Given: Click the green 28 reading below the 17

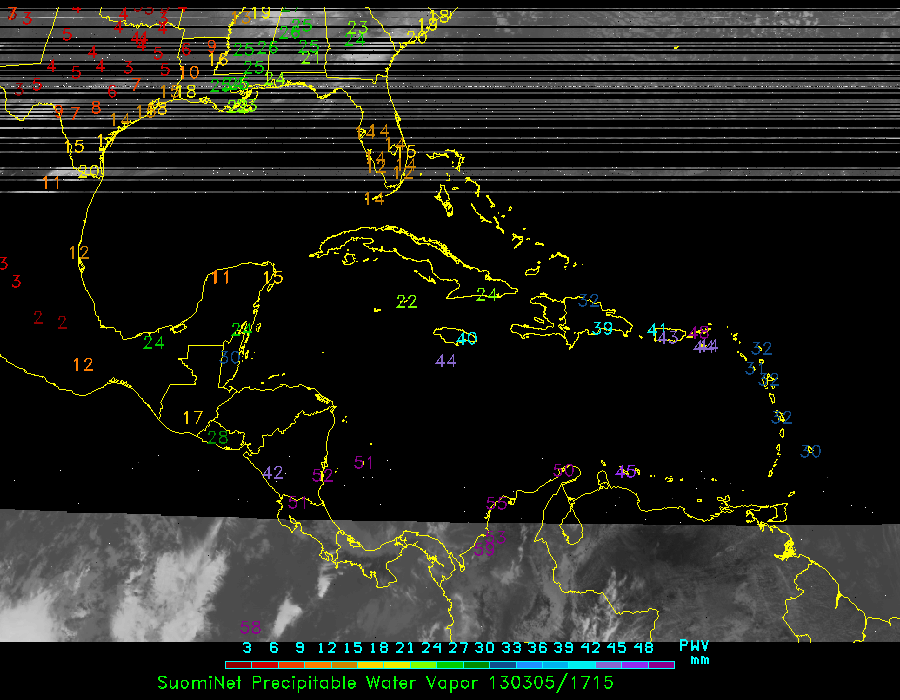Looking at the screenshot, I should 217,436.
